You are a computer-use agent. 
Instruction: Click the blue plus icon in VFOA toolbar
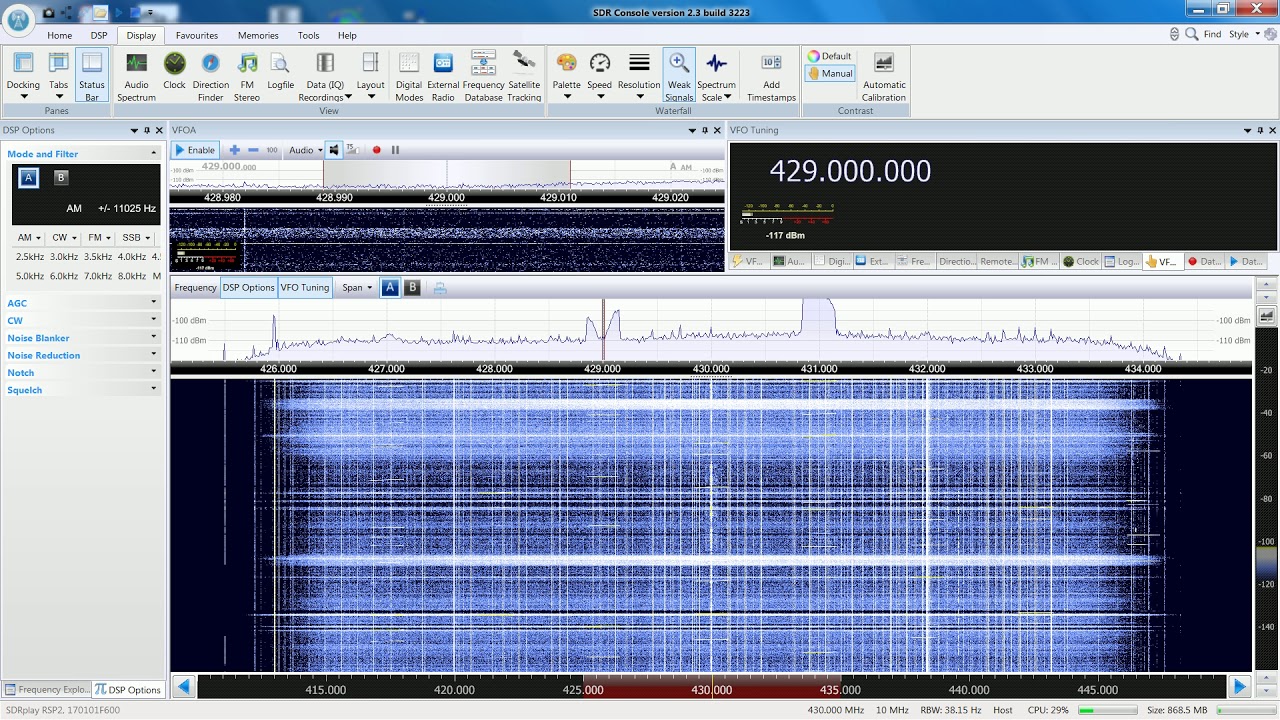pos(235,150)
